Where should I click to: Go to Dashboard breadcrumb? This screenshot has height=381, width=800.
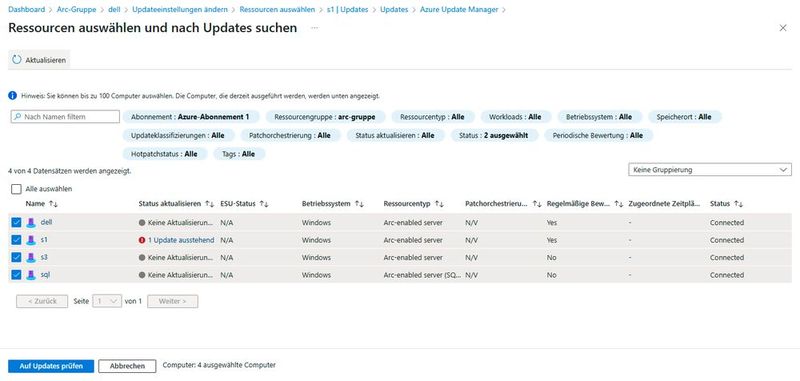(26, 9)
